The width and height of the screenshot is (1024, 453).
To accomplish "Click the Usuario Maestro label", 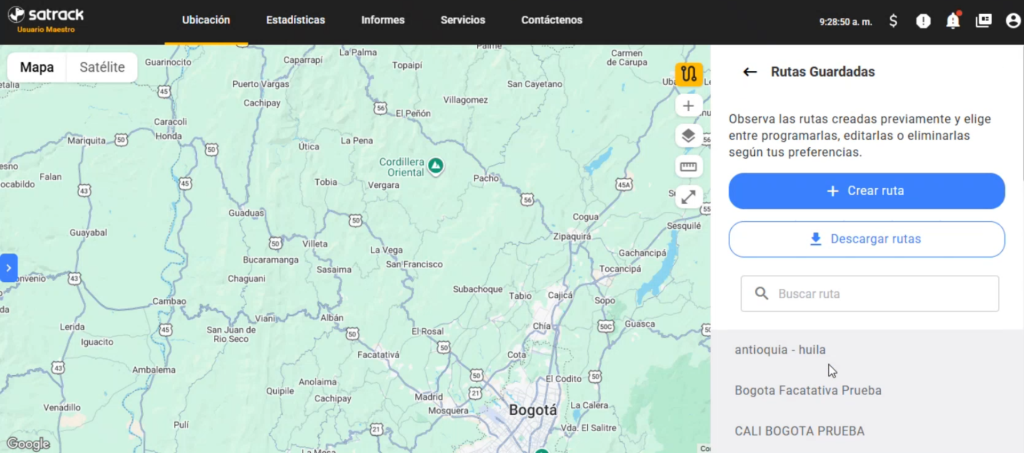I will click(46, 30).
